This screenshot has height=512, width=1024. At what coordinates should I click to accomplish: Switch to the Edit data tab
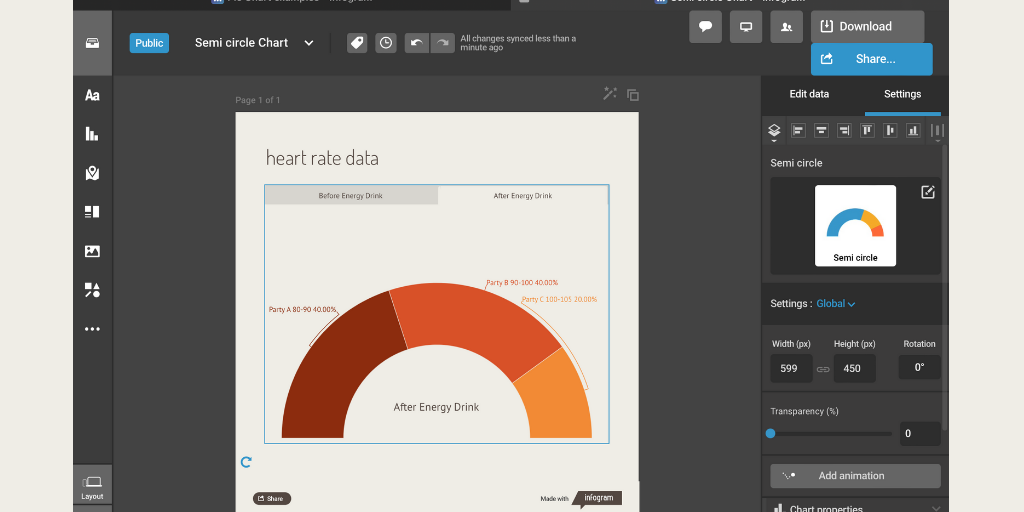point(809,94)
